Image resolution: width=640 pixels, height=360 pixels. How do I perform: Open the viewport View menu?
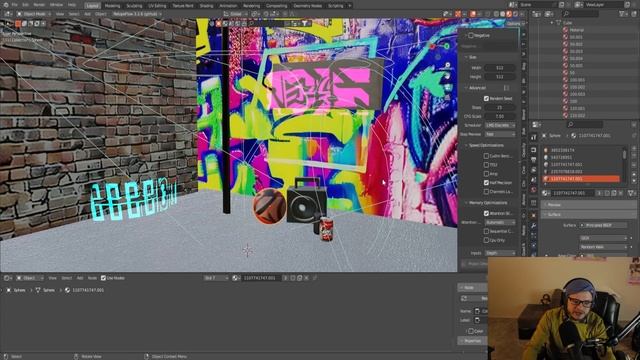coord(60,14)
